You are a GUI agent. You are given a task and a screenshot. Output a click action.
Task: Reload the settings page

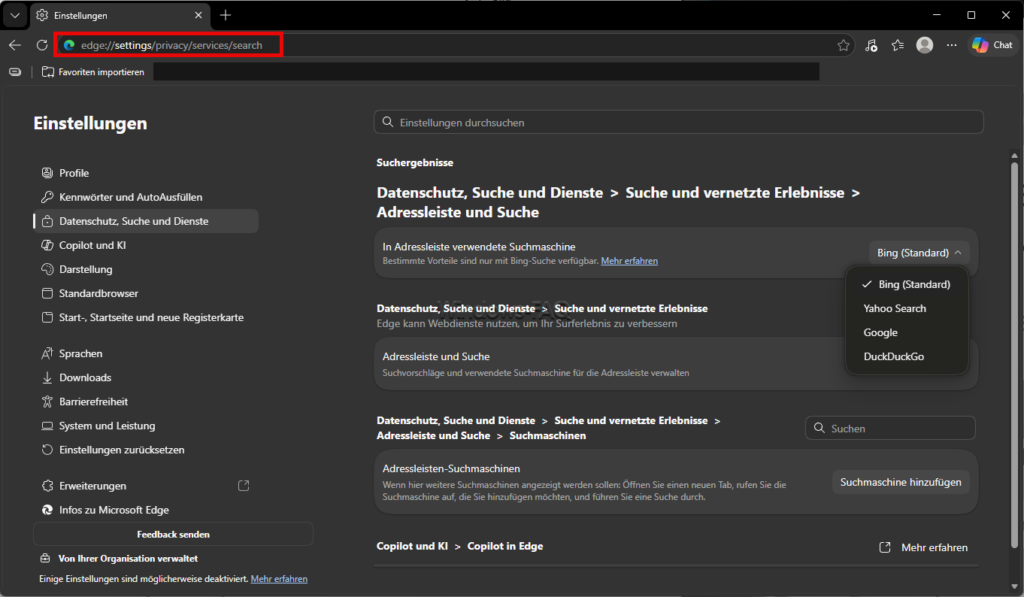click(42, 45)
